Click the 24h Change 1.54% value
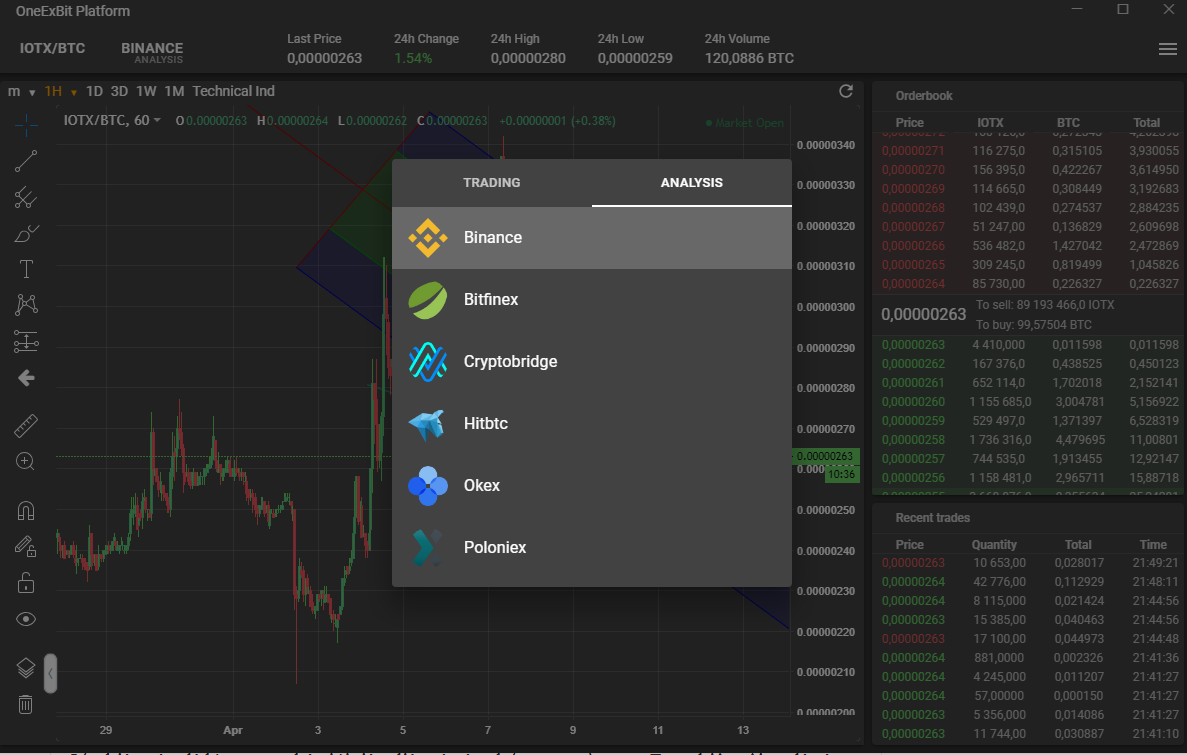Viewport: 1187px width, 755px height. pyautogui.click(x=413, y=58)
